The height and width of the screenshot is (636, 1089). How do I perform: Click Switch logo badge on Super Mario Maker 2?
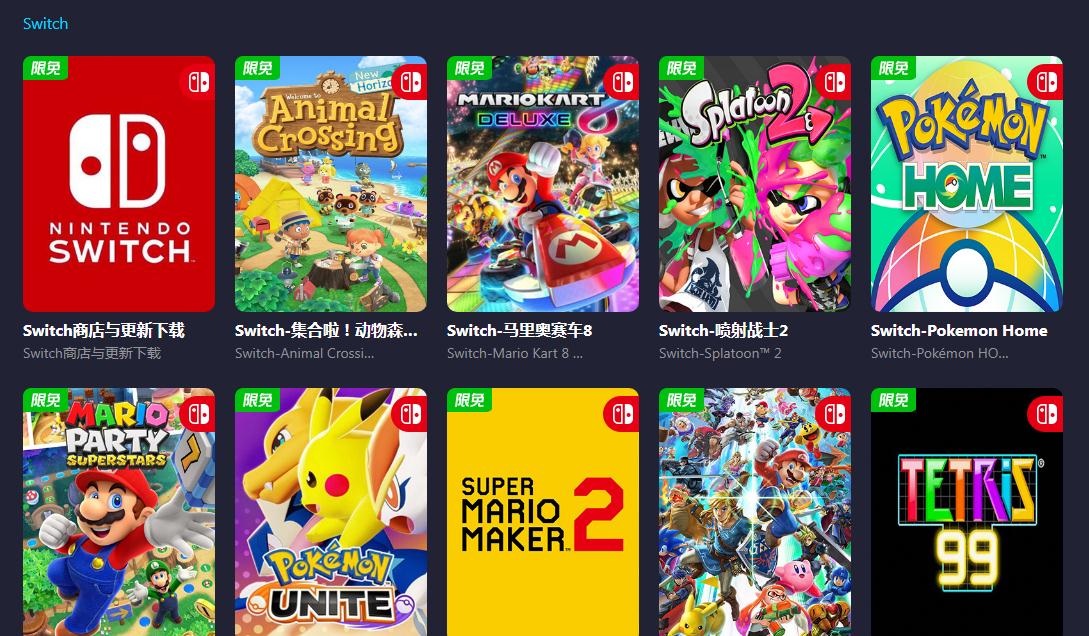(x=622, y=414)
